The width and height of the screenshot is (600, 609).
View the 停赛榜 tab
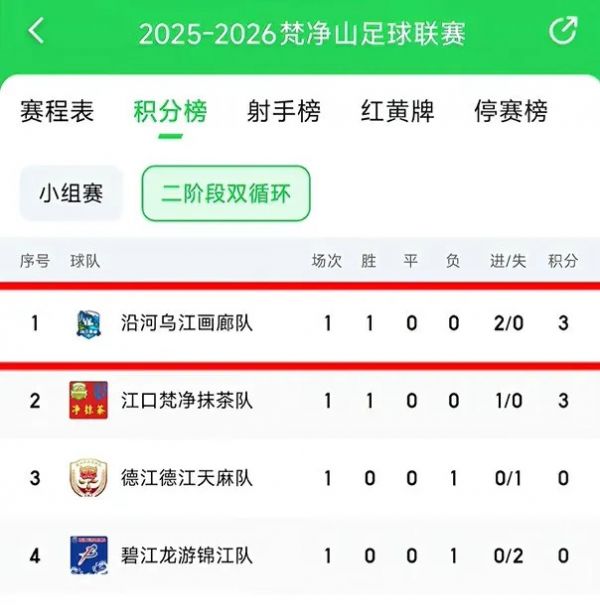[511, 111]
